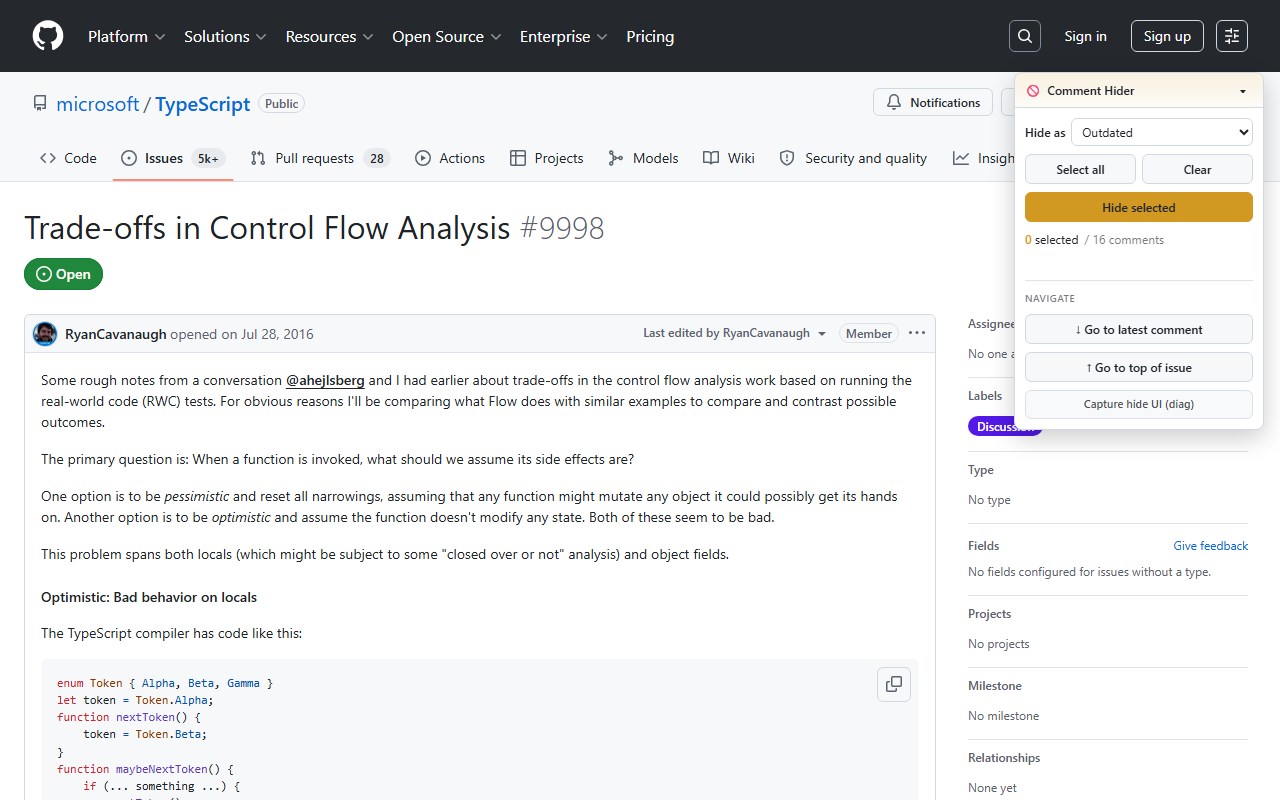Click the Sign up button

(x=1167, y=36)
